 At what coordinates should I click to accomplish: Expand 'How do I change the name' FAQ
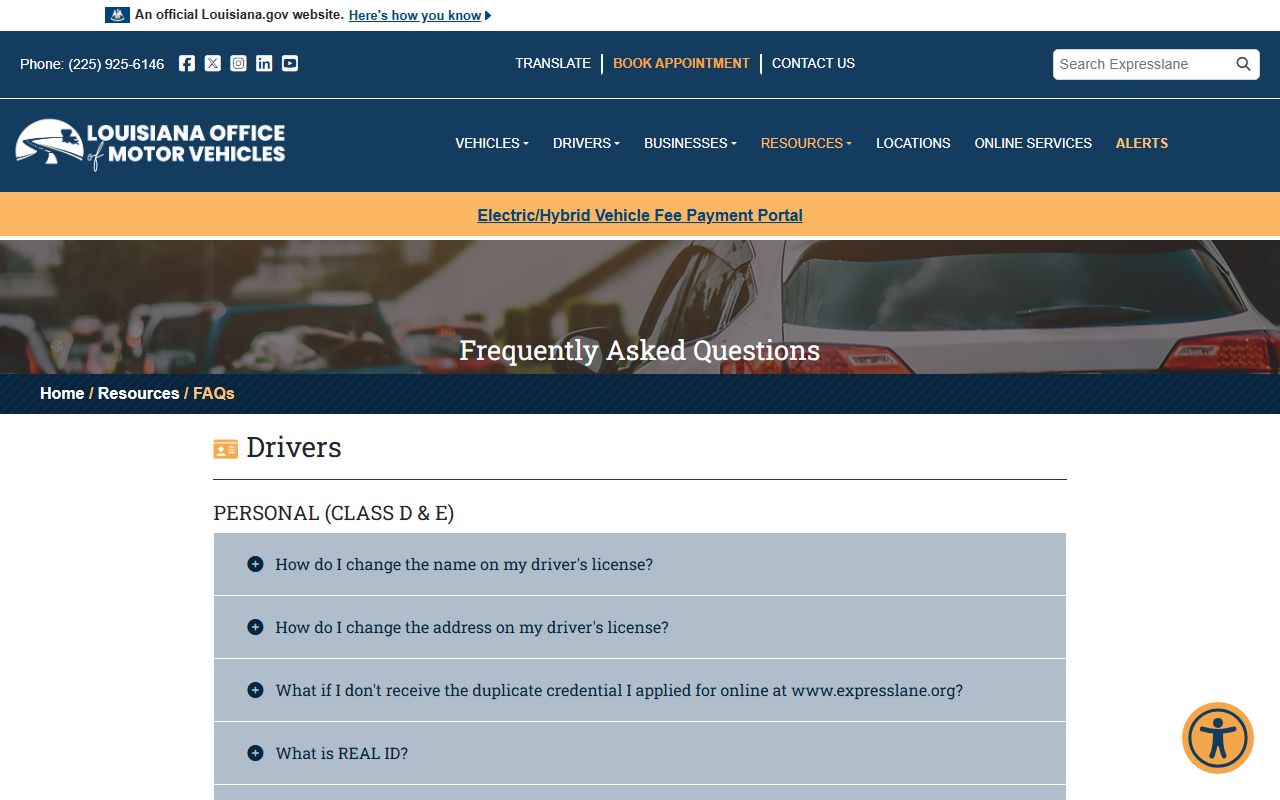tap(640, 564)
